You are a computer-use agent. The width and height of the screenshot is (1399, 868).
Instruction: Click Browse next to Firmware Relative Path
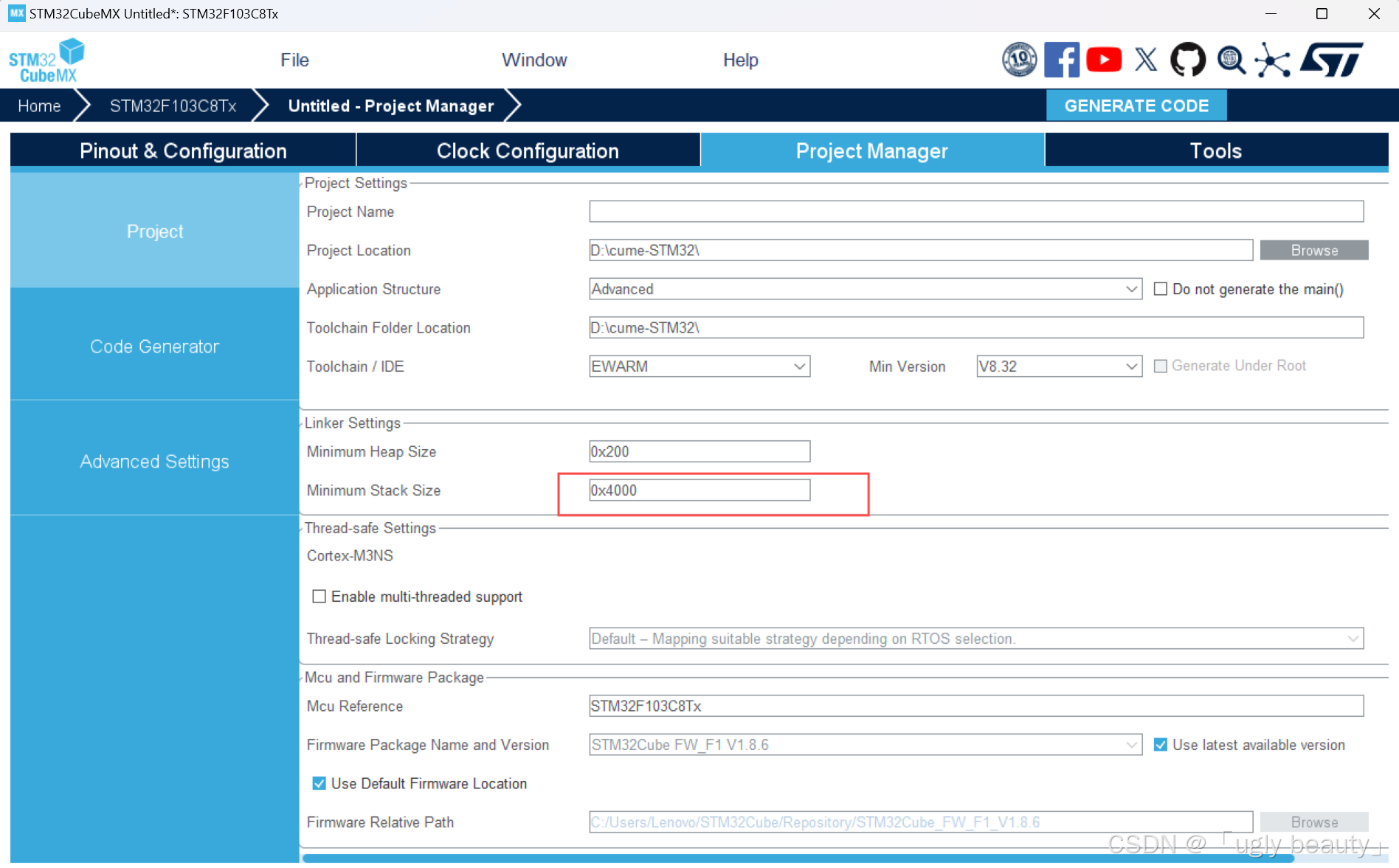pyautogui.click(x=1314, y=822)
